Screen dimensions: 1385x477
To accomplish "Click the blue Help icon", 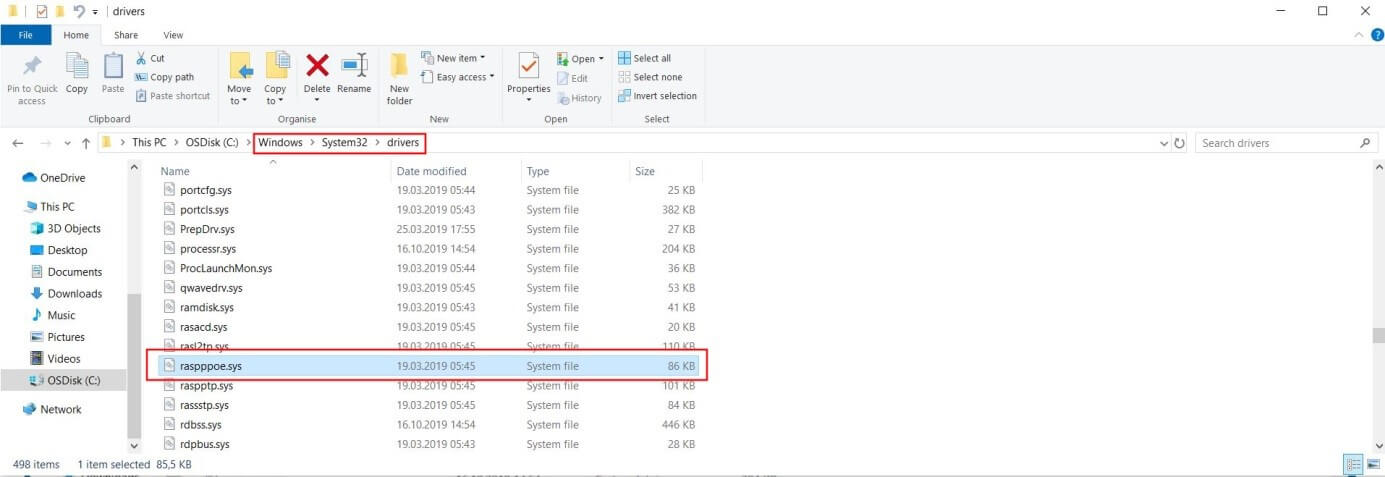I will pos(1377,35).
